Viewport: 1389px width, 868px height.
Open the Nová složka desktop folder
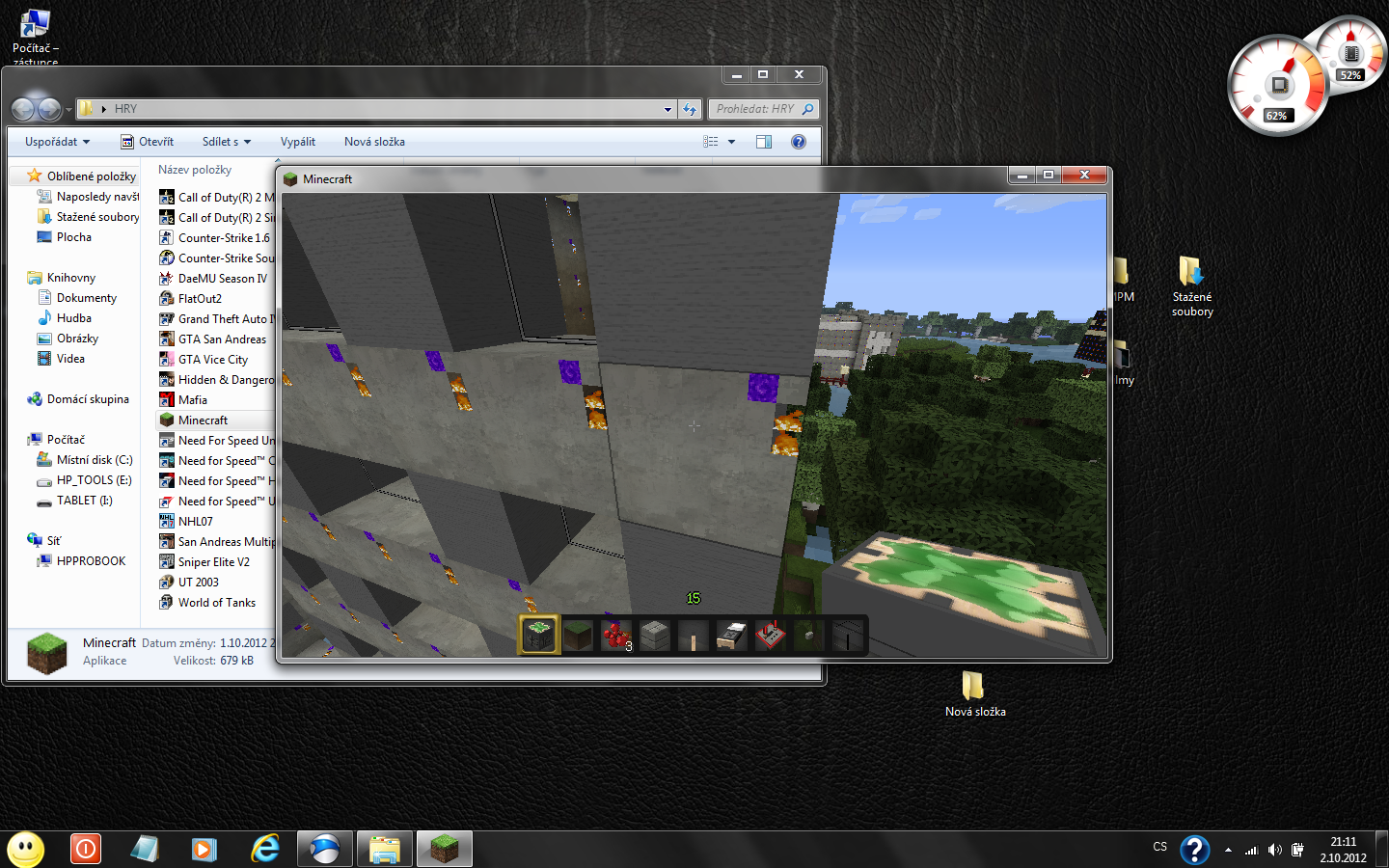[x=975, y=694]
